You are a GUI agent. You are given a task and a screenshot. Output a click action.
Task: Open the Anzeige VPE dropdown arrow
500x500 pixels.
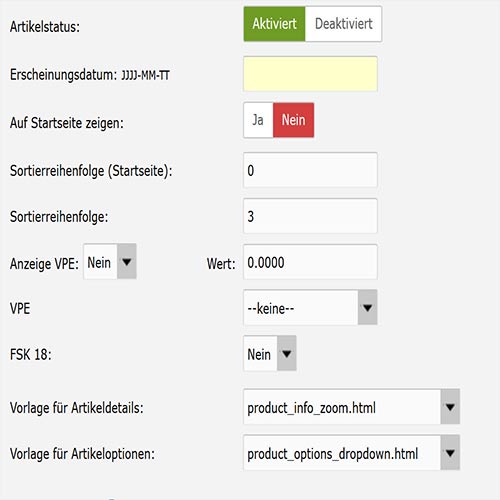click(127, 262)
